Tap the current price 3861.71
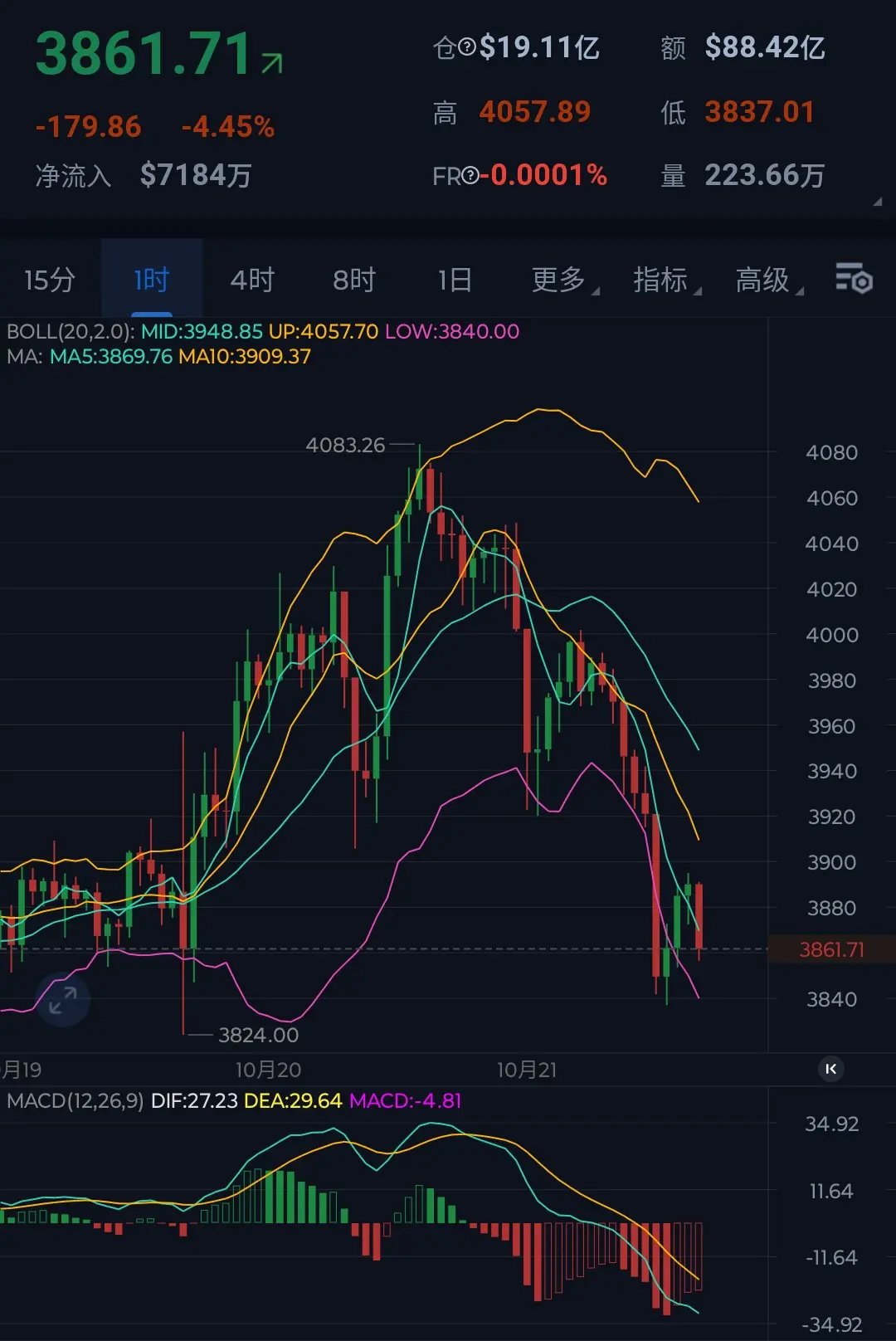 144,54
